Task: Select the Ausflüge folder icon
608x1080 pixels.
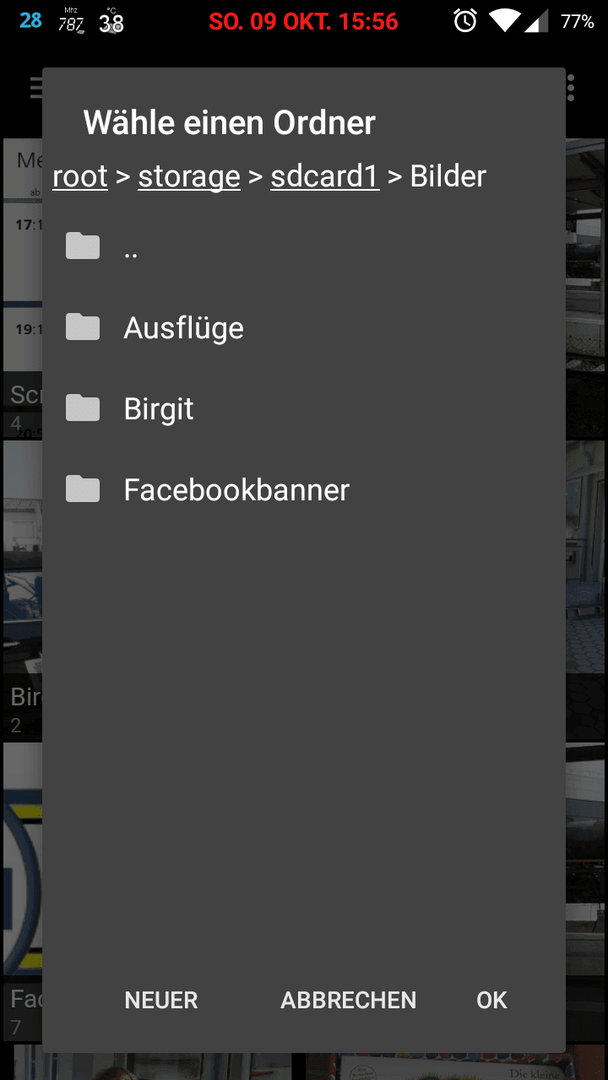Action: pyautogui.click(x=83, y=327)
